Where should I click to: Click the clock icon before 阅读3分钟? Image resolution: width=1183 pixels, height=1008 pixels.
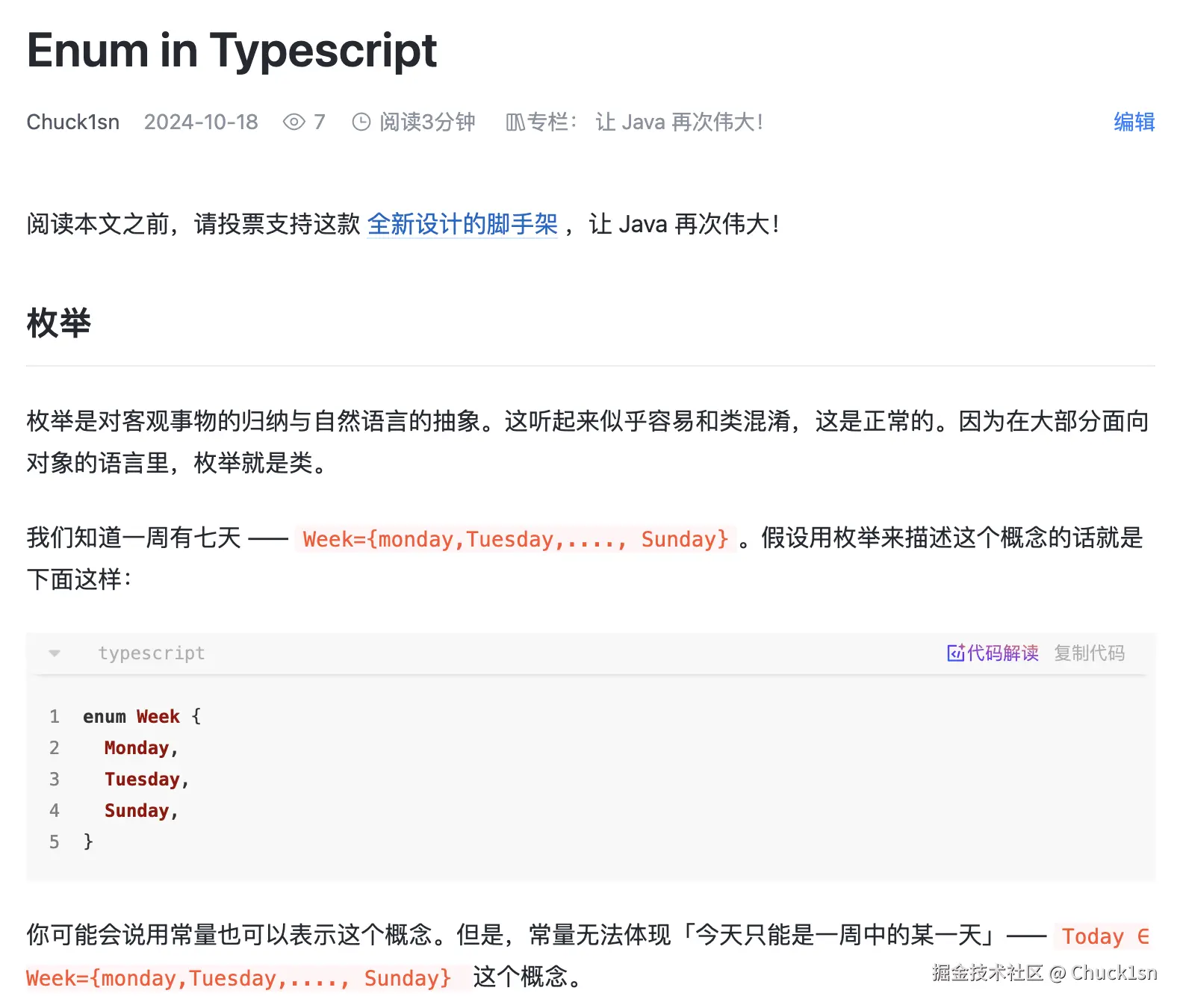[x=361, y=122]
